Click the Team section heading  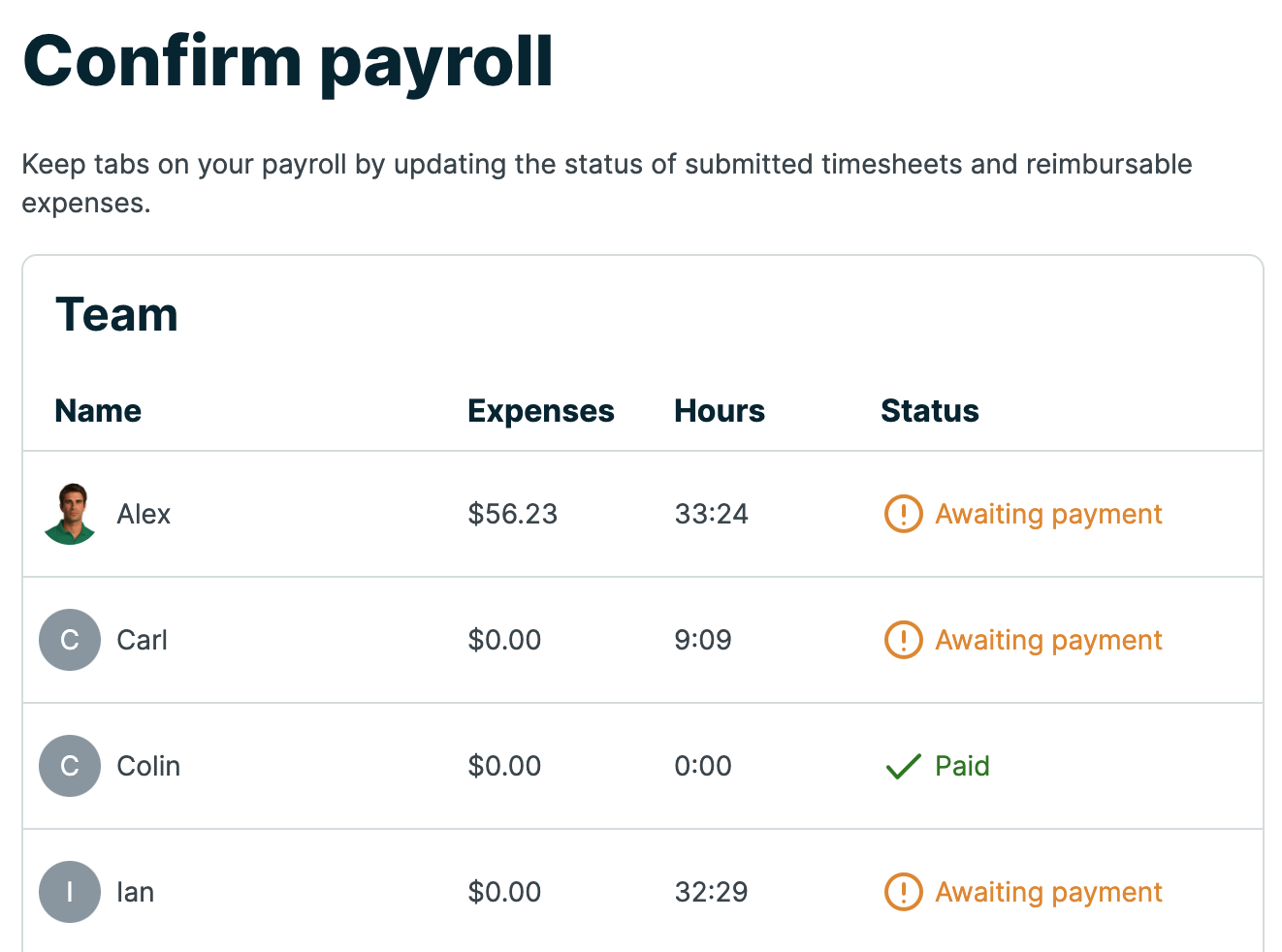pos(116,315)
